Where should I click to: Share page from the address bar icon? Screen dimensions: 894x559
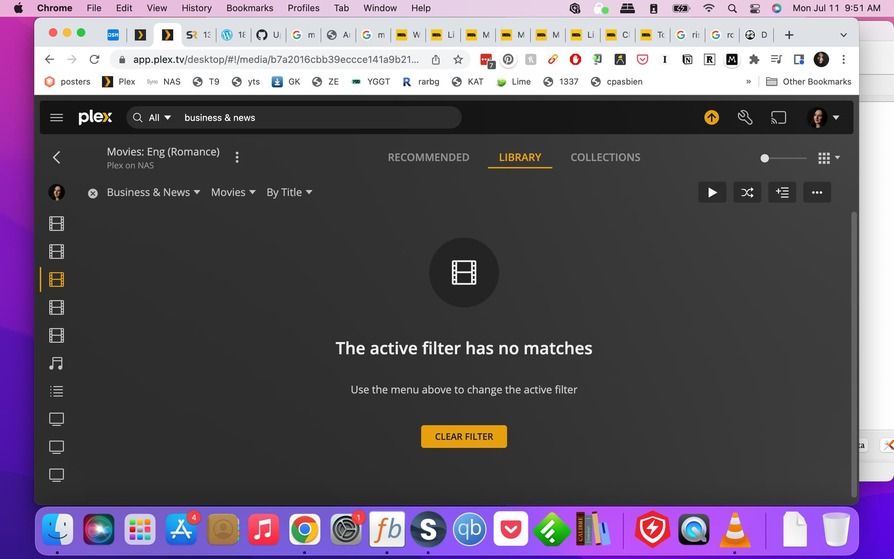tap(436, 59)
